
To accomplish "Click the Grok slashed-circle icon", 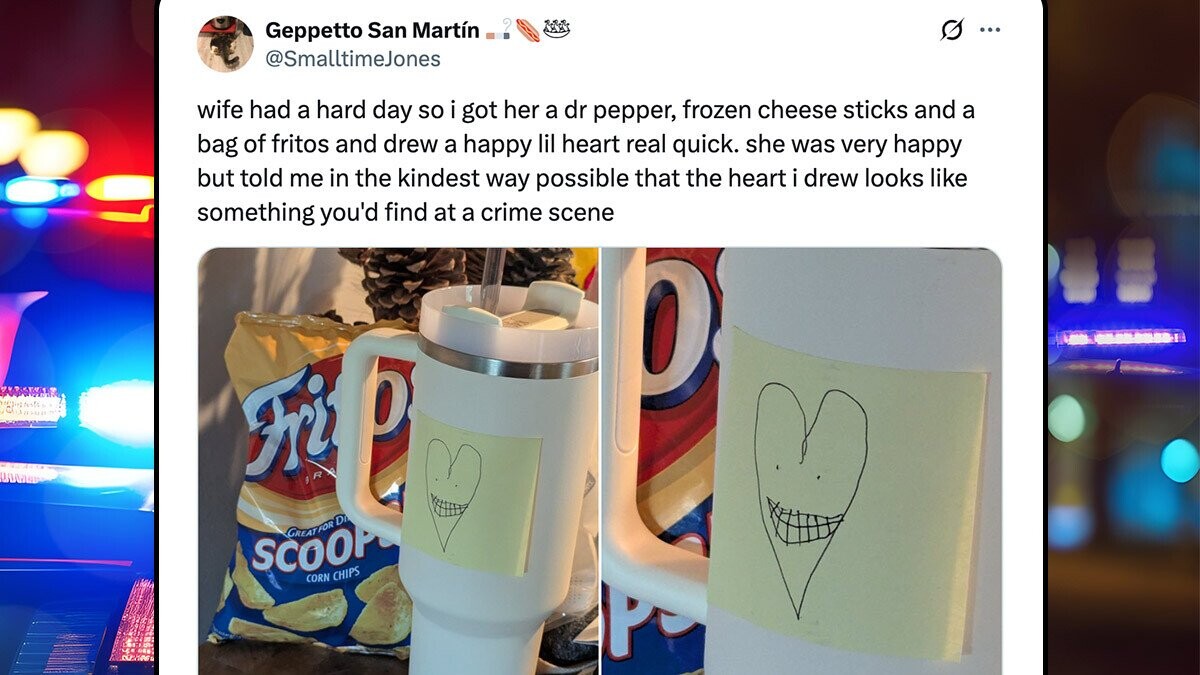I will click(952, 30).
